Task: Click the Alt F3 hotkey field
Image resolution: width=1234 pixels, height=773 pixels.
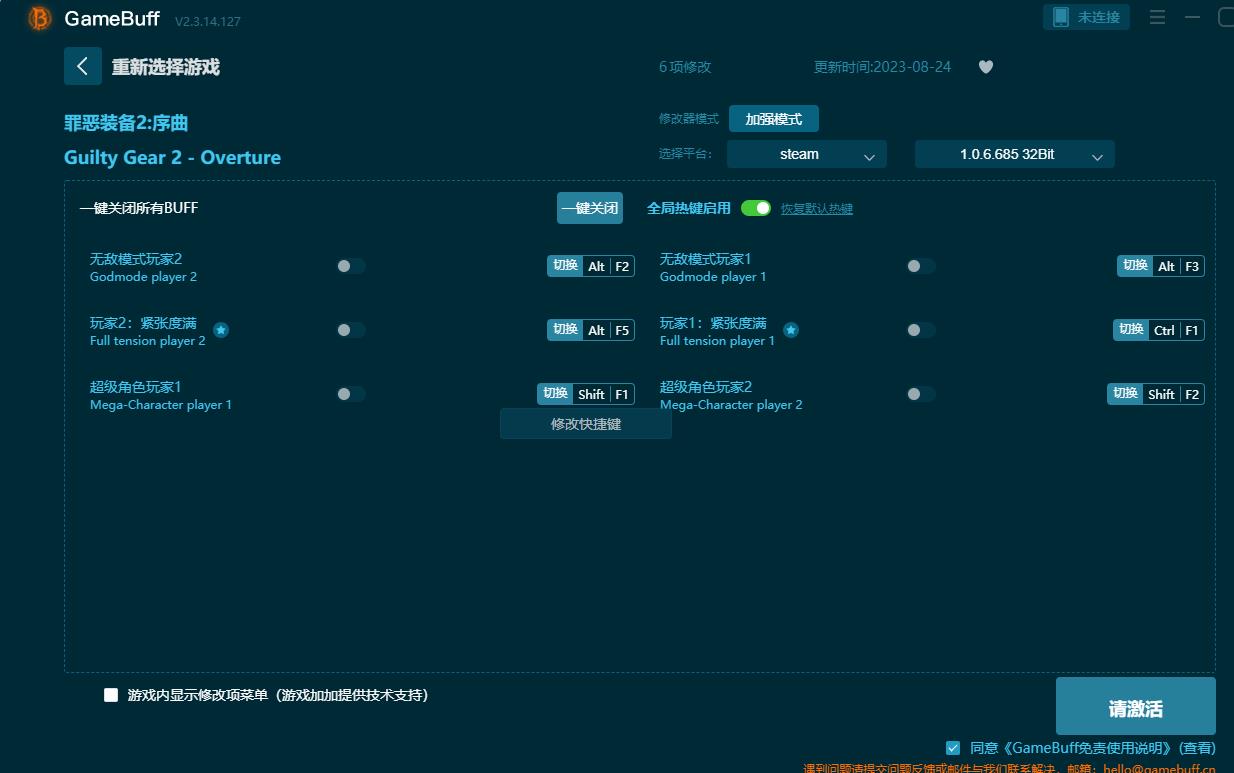Action: pyautogui.click(x=1179, y=266)
